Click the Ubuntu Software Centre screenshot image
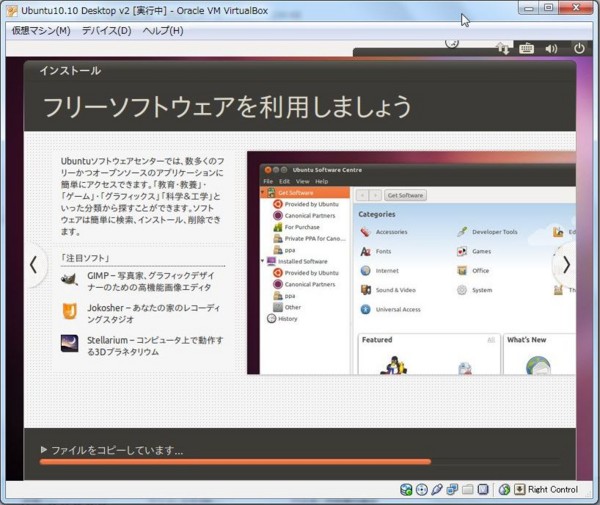The height and width of the screenshot is (505, 600). (x=411, y=263)
